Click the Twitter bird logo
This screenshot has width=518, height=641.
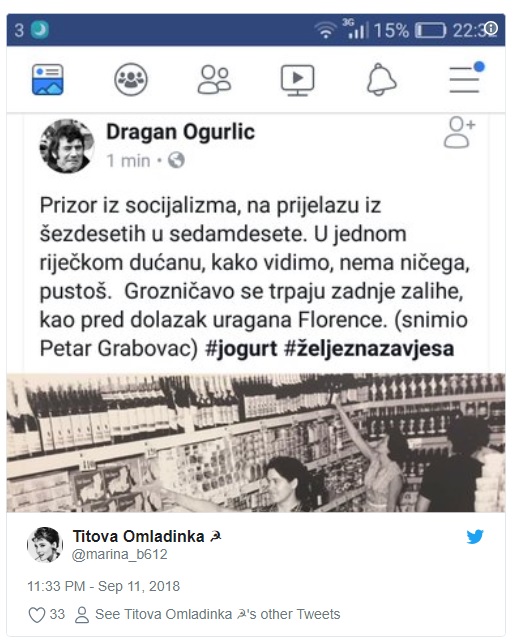(x=475, y=537)
